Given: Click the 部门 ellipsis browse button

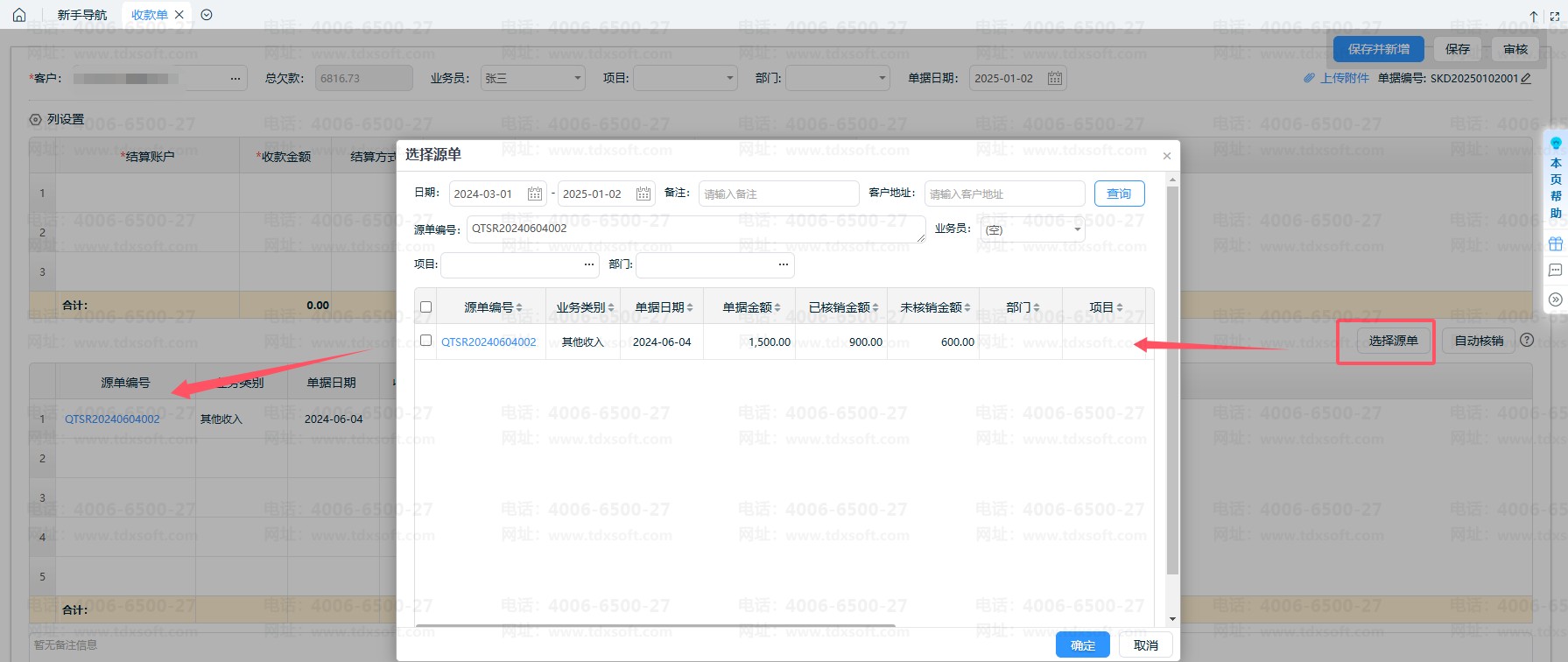Looking at the screenshot, I should point(783,264).
